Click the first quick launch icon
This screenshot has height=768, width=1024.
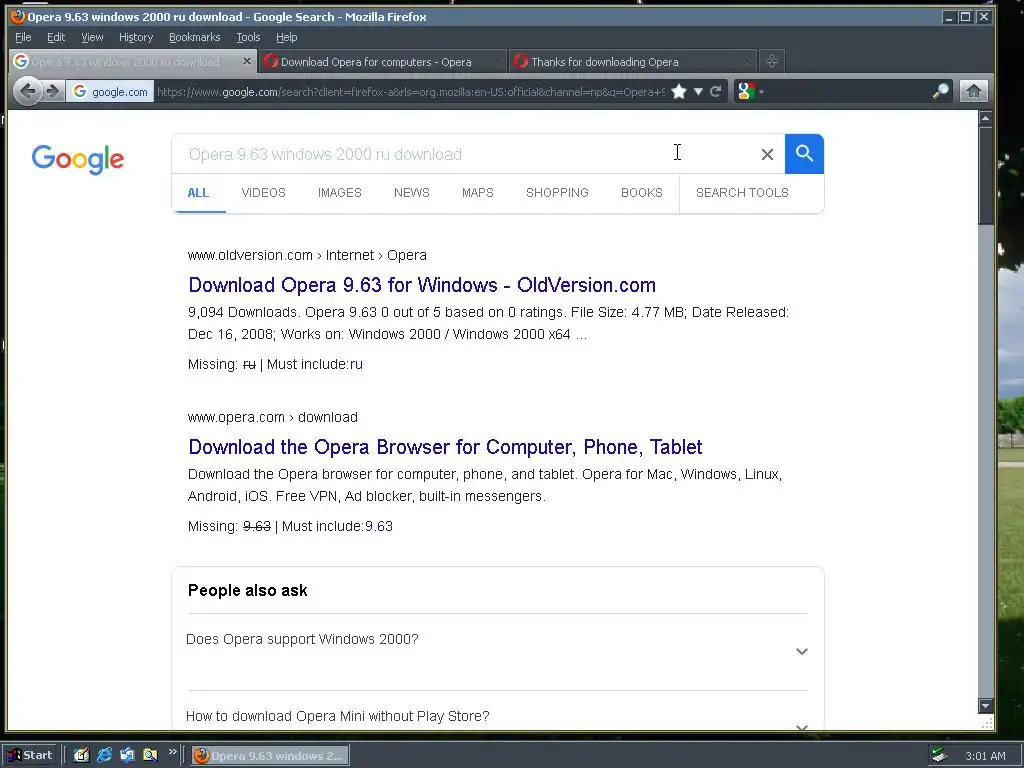81,756
